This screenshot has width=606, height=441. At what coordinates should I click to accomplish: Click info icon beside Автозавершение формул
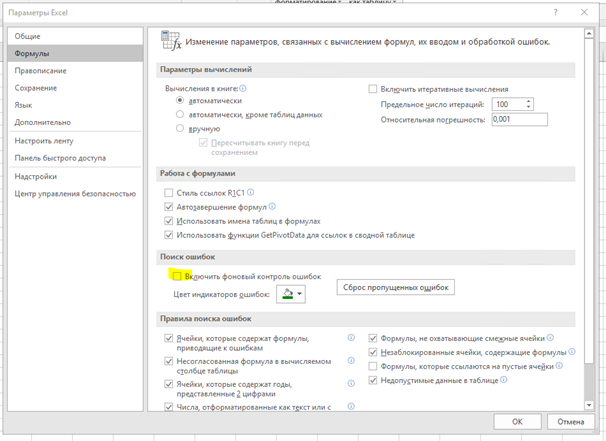pyautogui.click(x=272, y=206)
